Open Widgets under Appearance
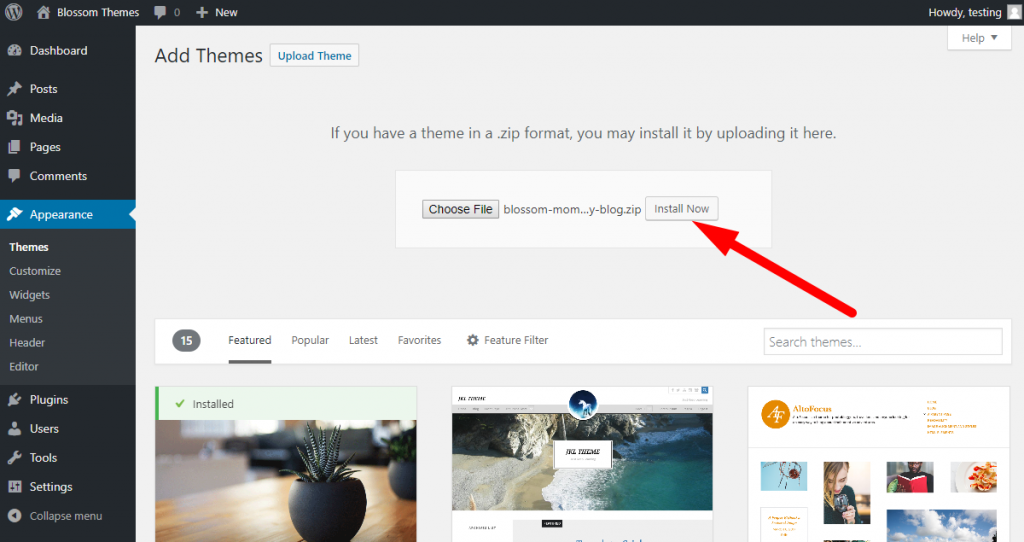The height and width of the screenshot is (542, 1024). pyautogui.click(x=29, y=295)
